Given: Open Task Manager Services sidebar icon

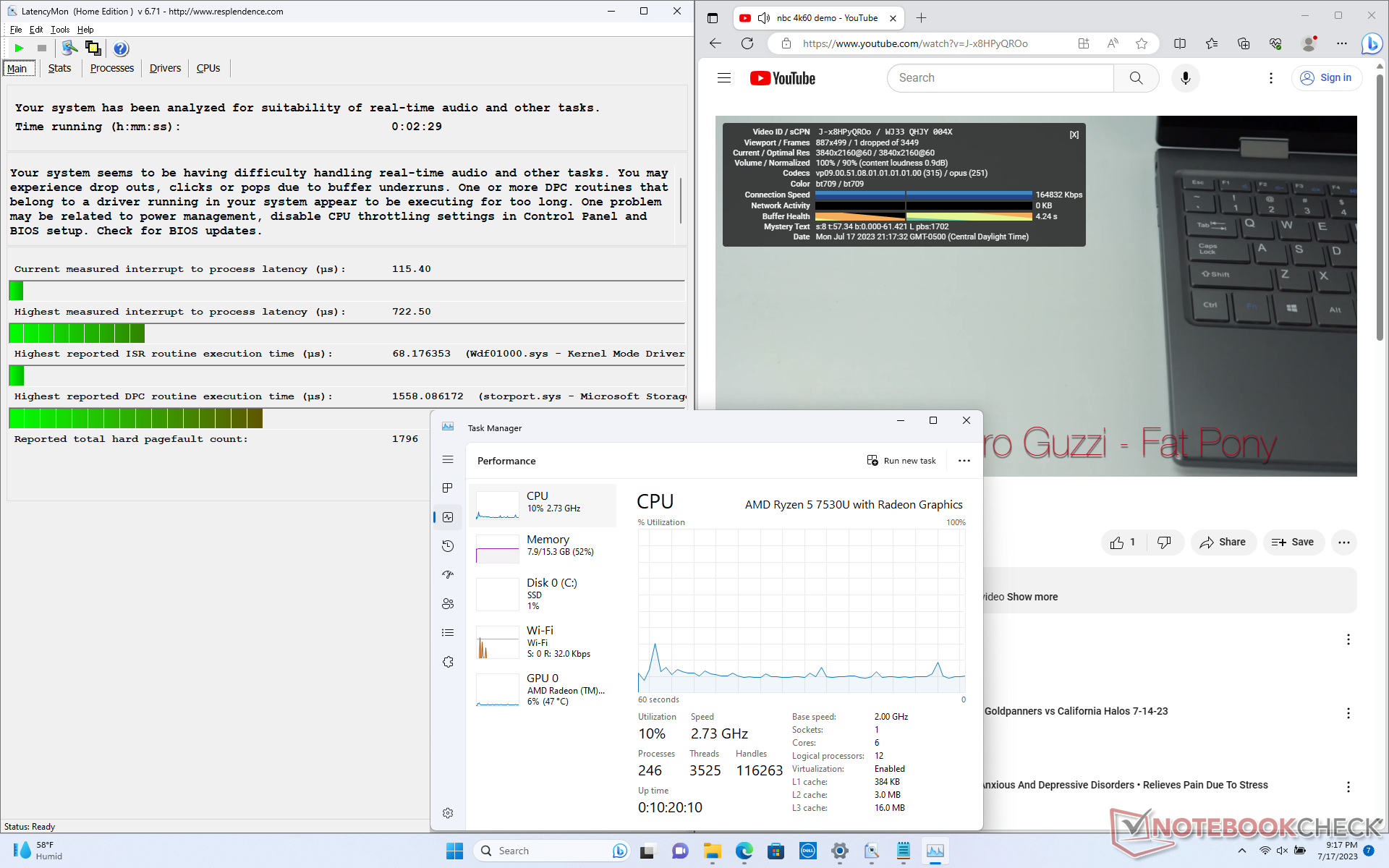Looking at the screenshot, I should 448,662.
